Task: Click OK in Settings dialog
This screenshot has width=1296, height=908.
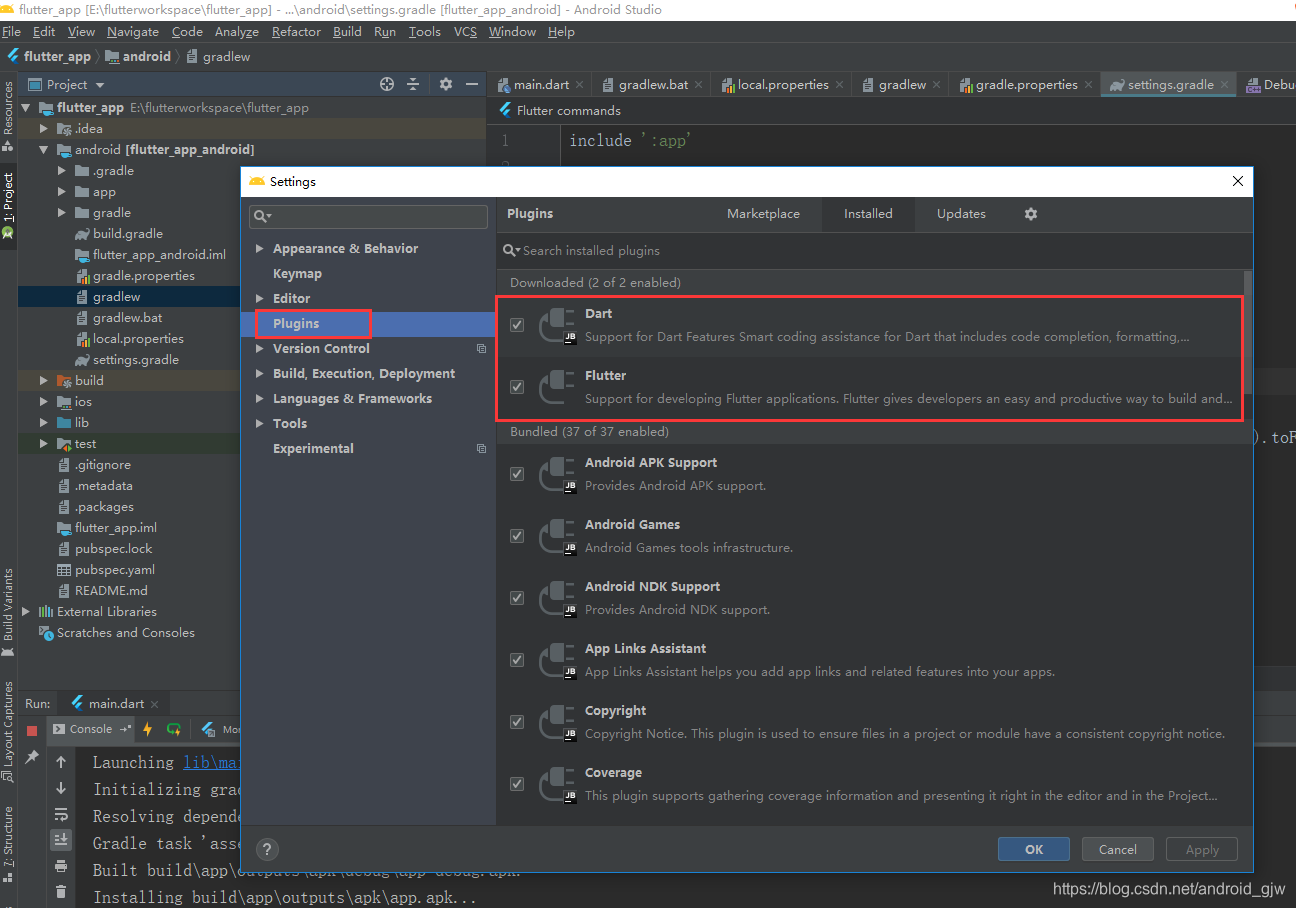Action: (1034, 849)
